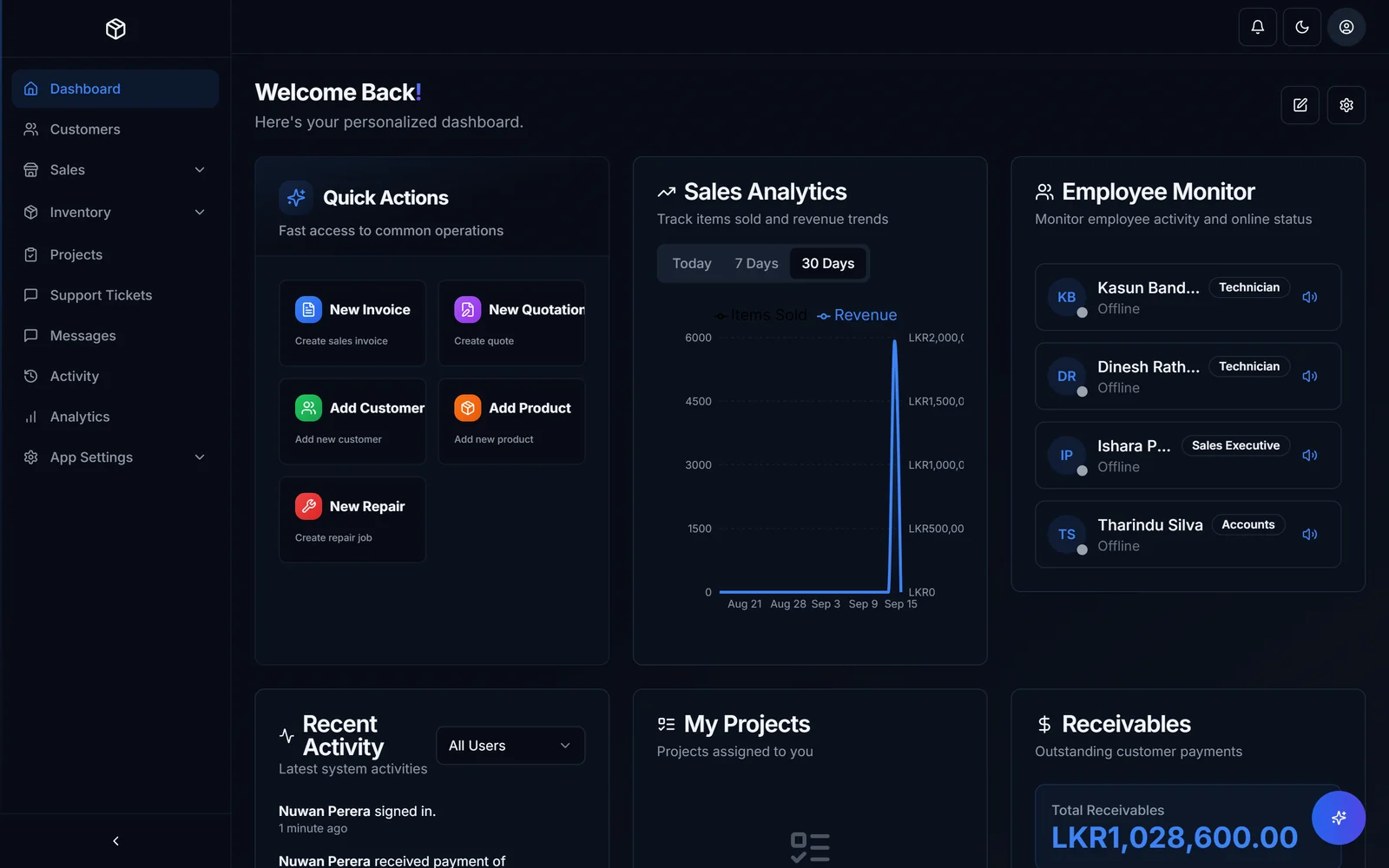1389x868 pixels.
Task: Click the DR avatar
Action: click(1067, 376)
